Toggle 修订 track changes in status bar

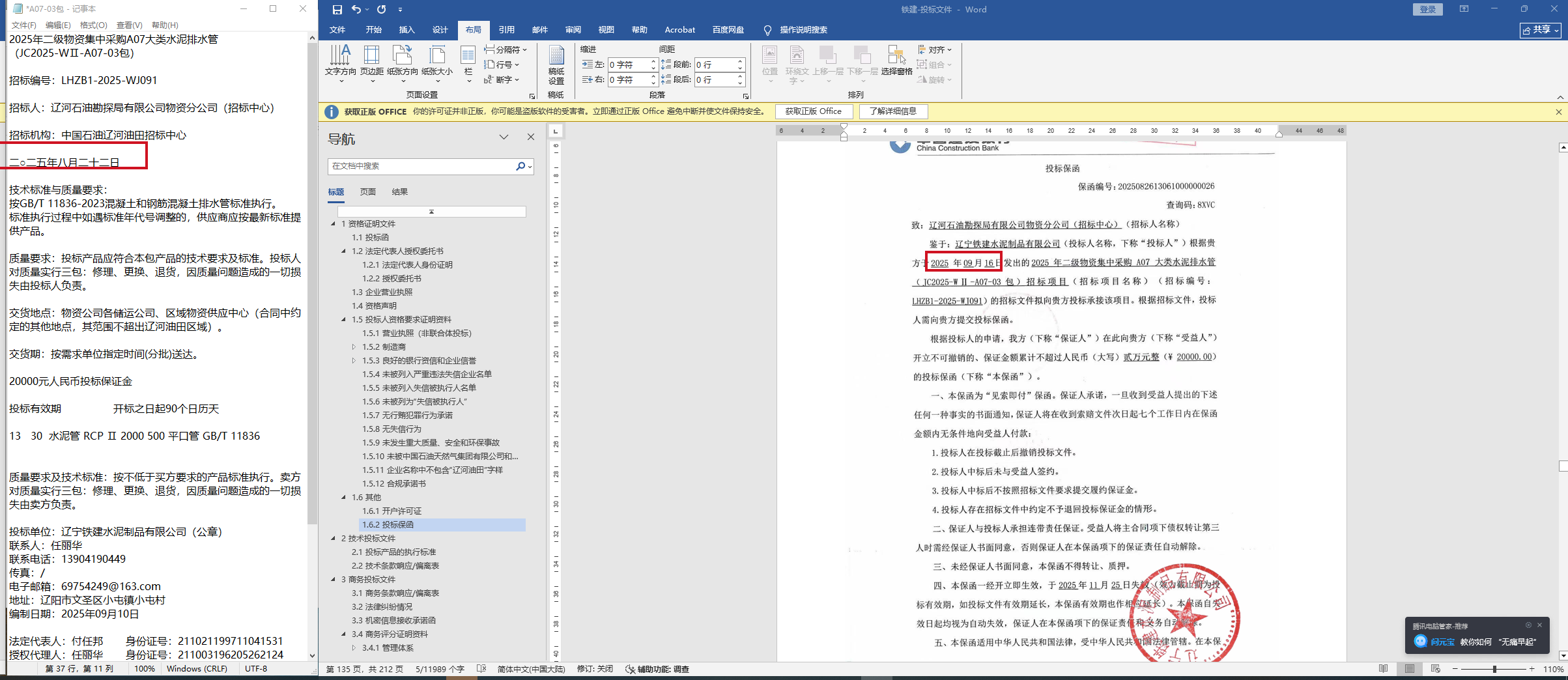coord(595,669)
